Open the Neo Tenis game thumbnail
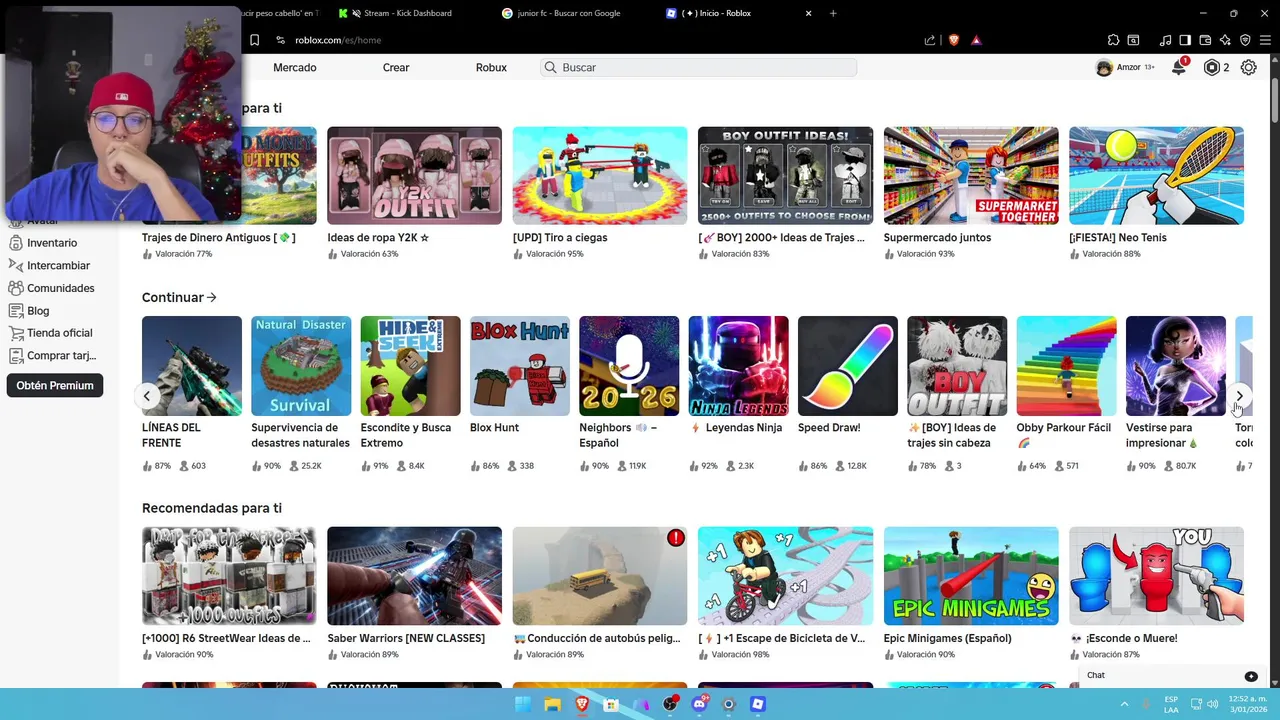This screenshot has width=1280, height=720. coord(1156,175)
